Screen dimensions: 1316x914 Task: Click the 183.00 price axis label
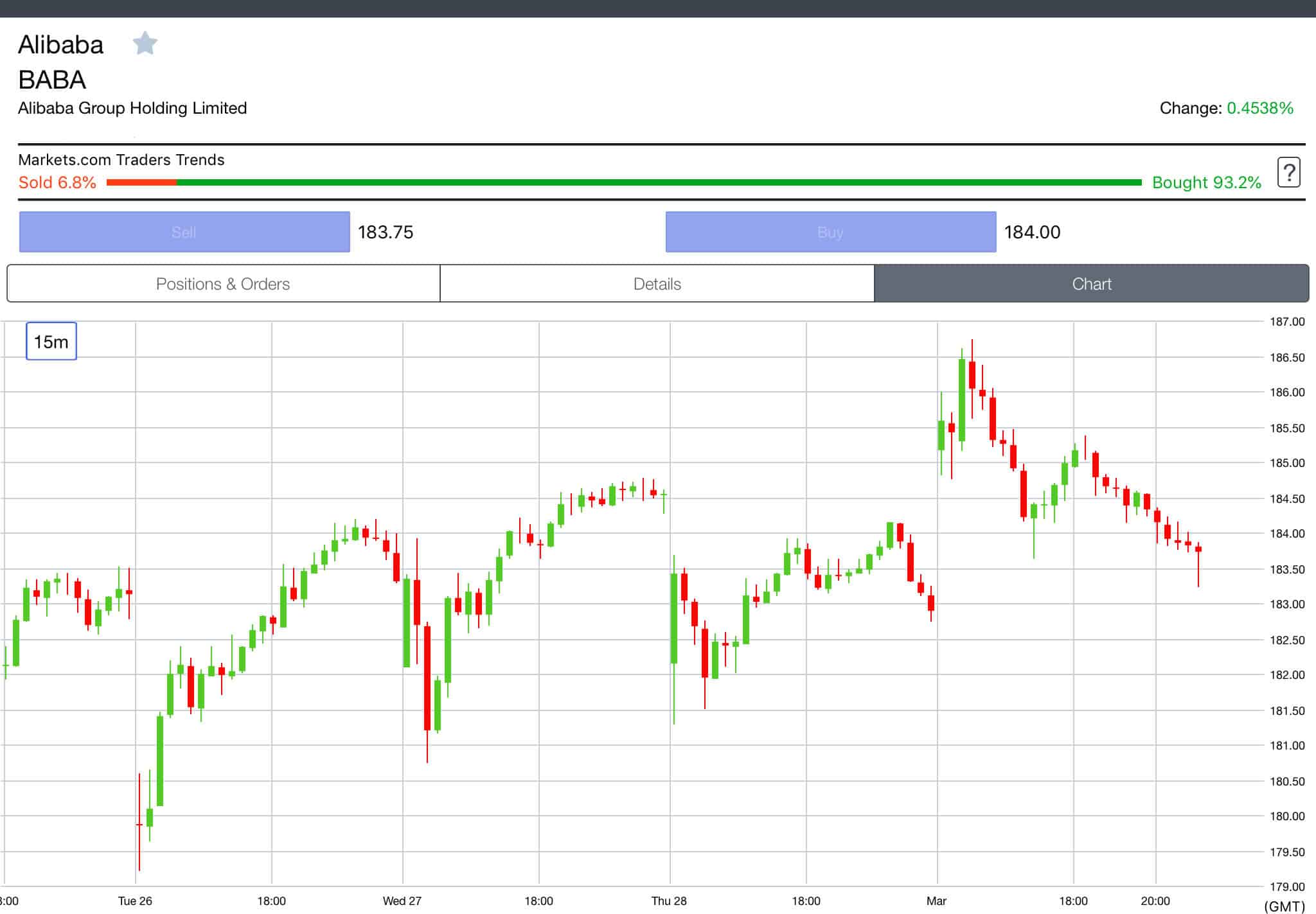point(1287,604)
